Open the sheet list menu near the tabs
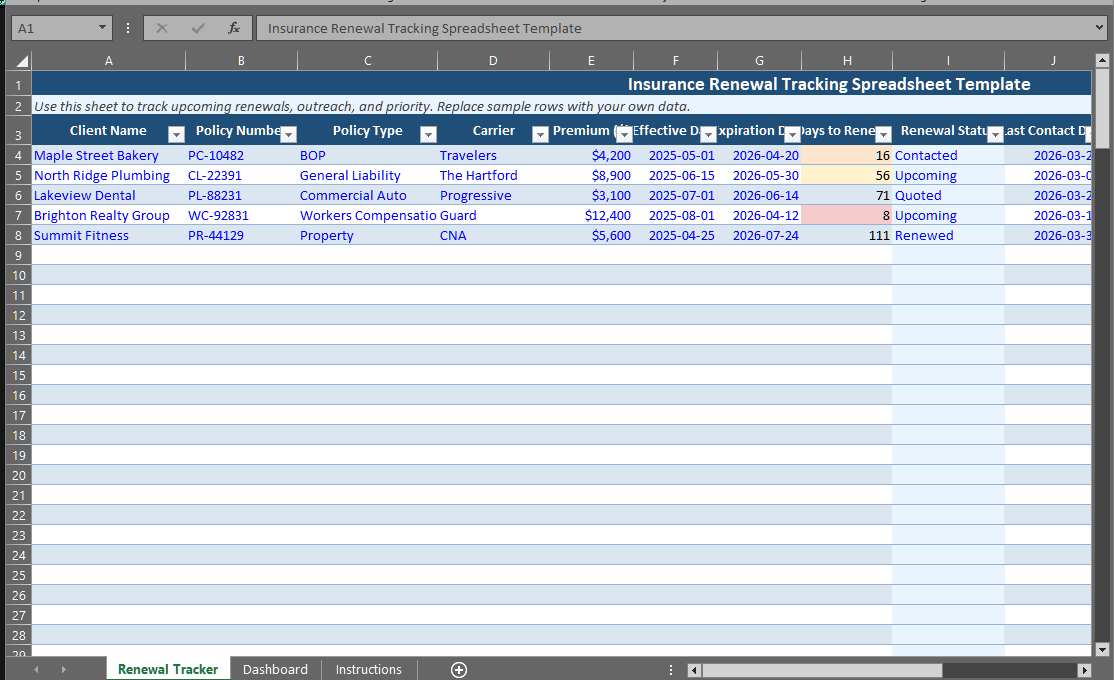The image size is (1114, 680). click(670, 669)
